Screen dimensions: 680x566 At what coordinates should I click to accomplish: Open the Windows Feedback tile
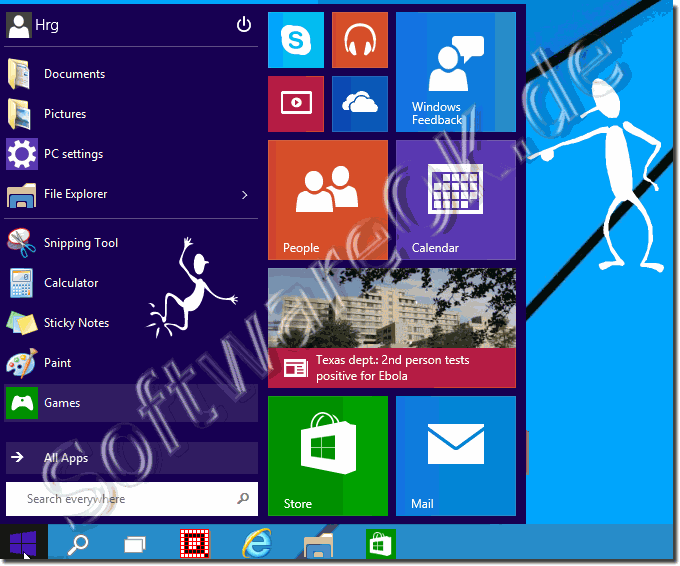456,72
